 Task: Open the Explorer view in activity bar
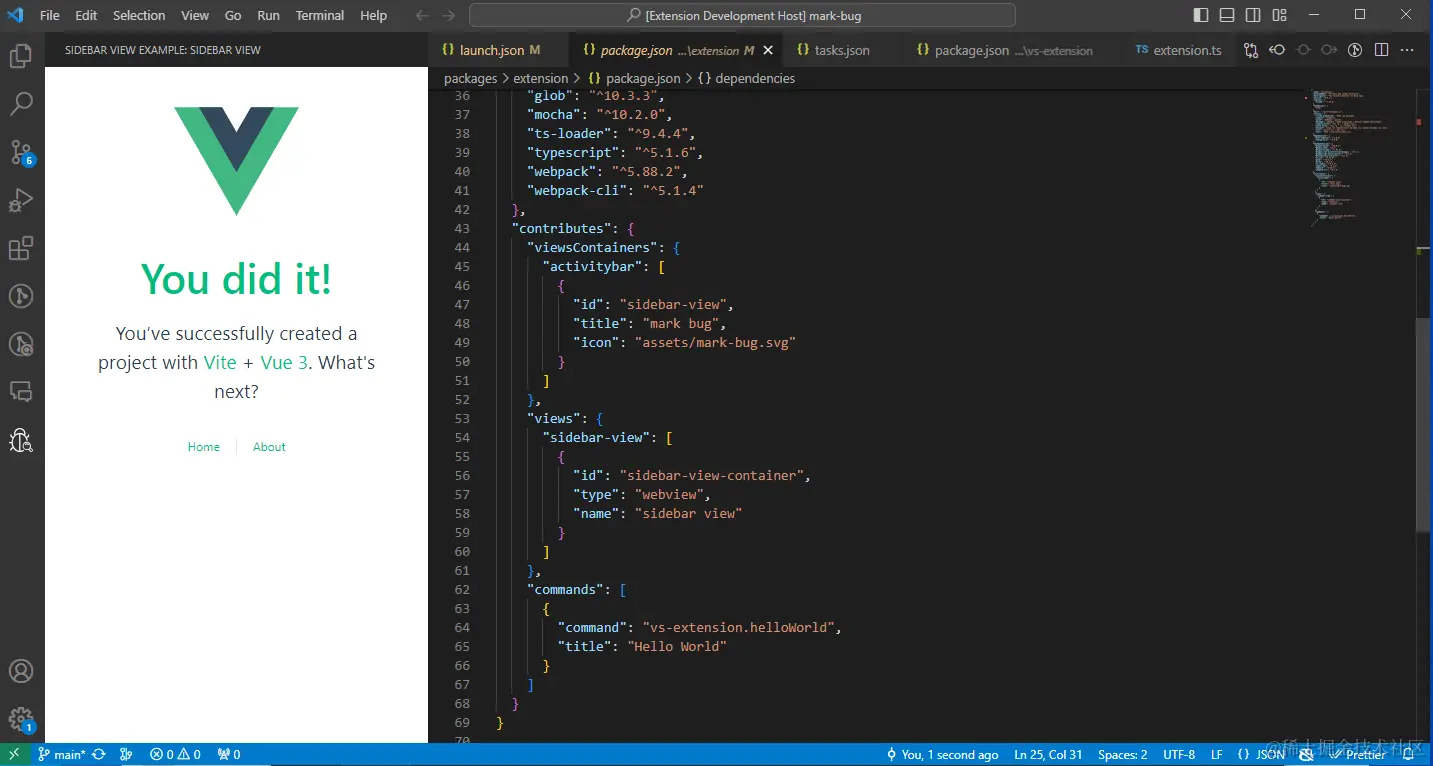click(x=21, y=56)
